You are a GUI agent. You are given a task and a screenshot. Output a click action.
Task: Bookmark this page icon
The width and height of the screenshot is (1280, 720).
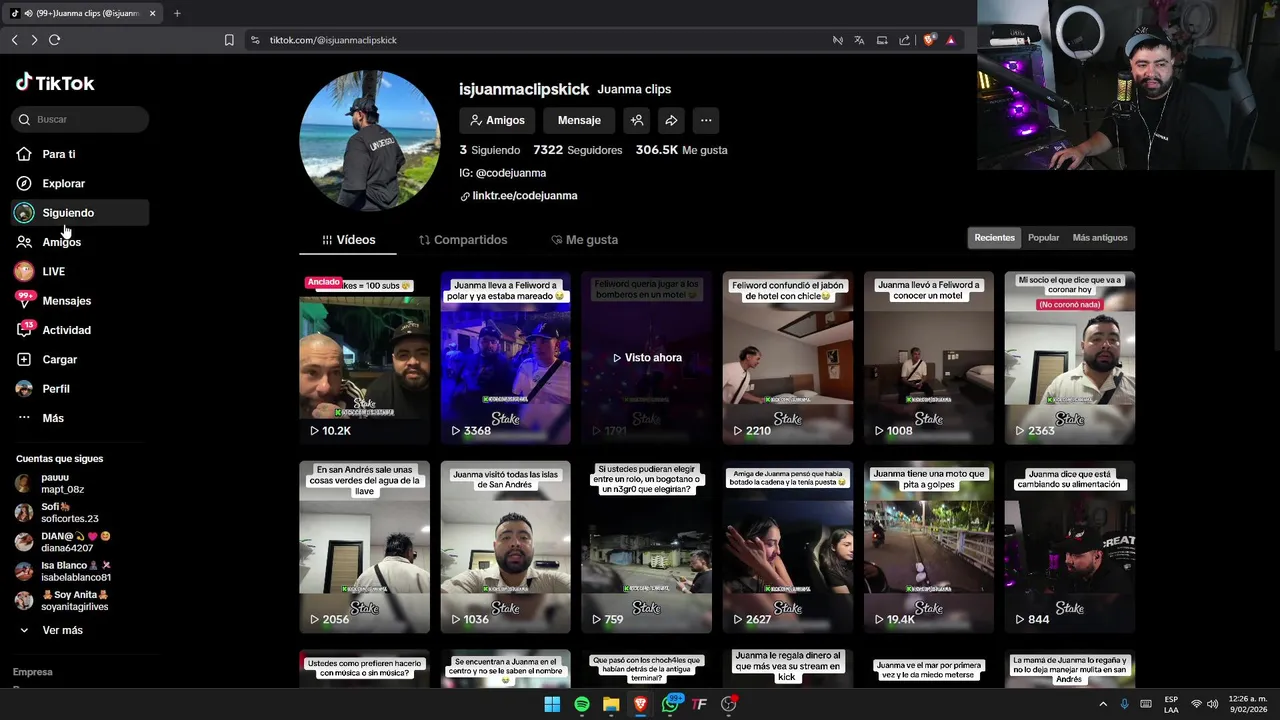[229, 40]
